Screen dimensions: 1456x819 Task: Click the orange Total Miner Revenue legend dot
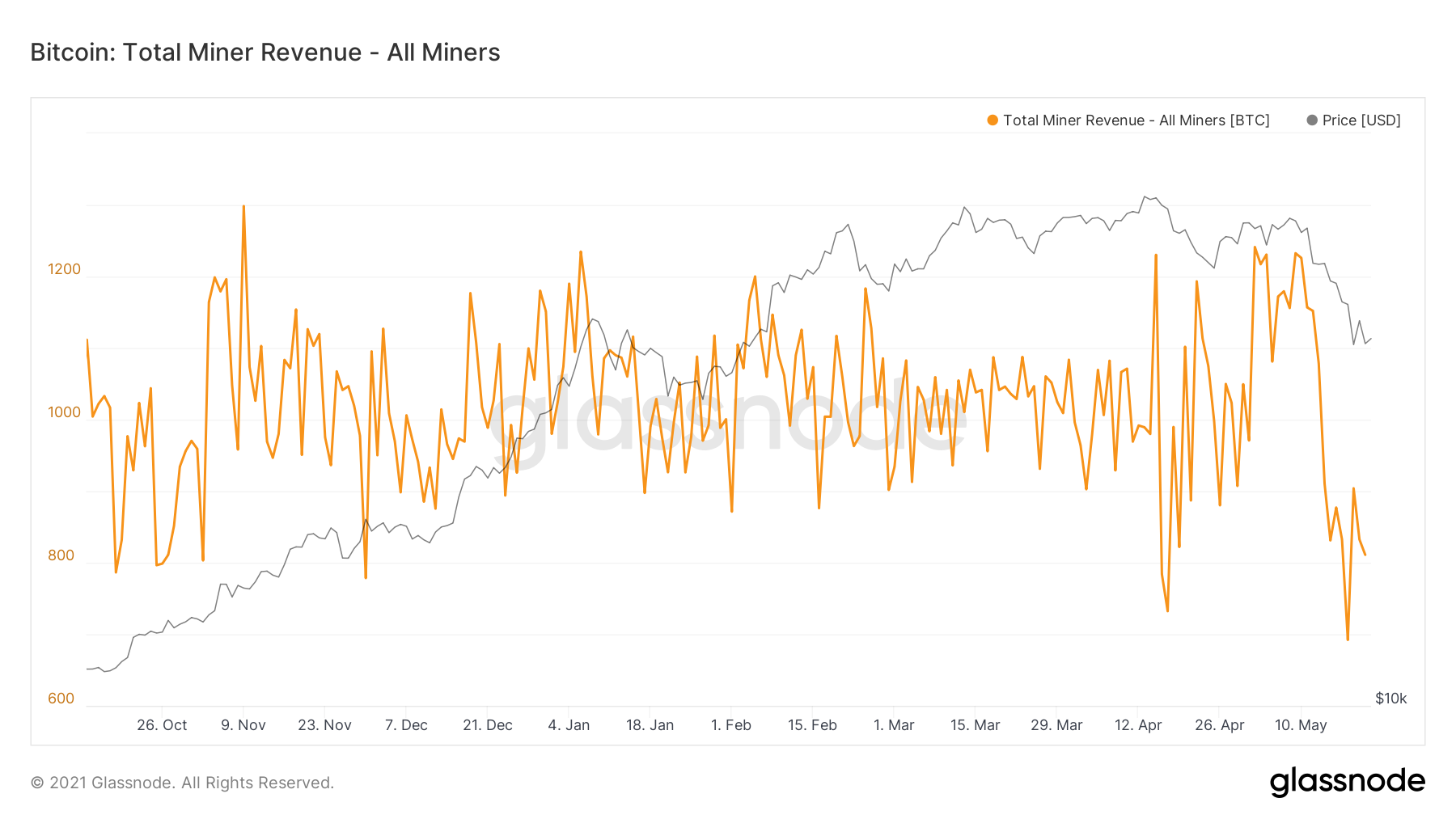pos(993,120)
